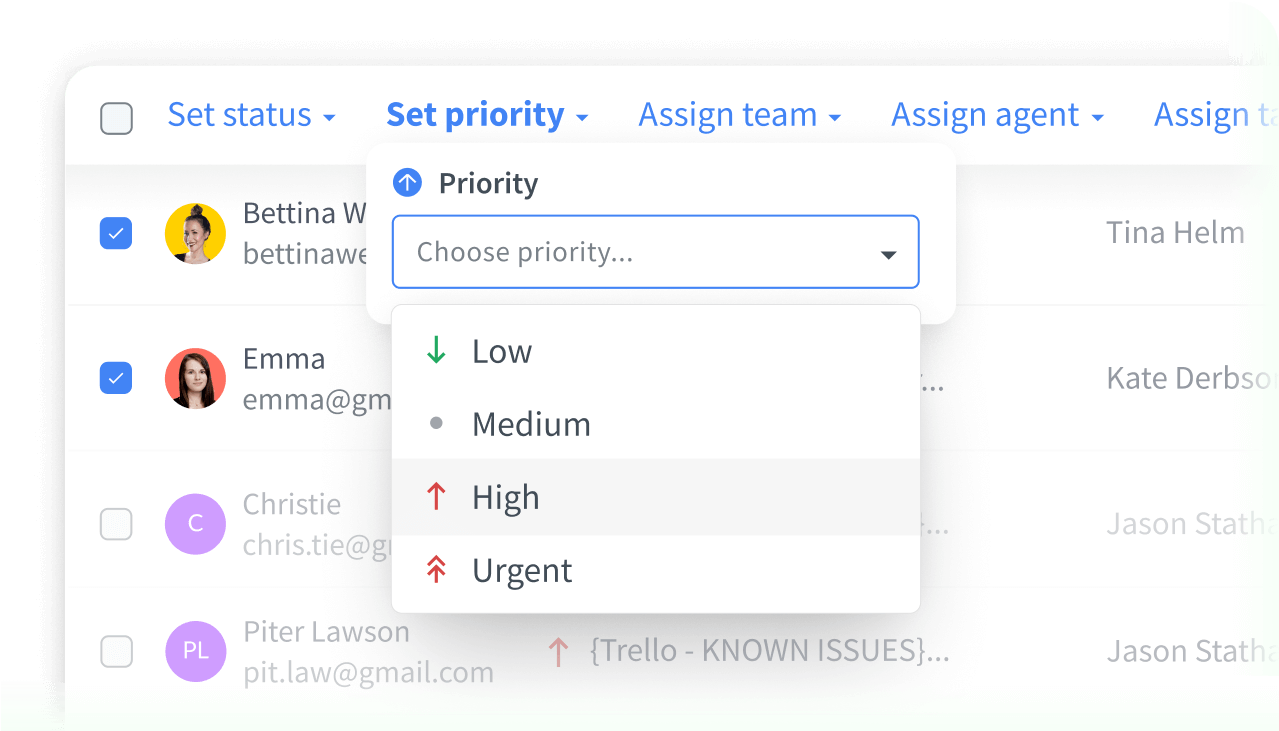Select the green Low priority arrow icon
1279x731 pixels.
(x=437, y=351)
